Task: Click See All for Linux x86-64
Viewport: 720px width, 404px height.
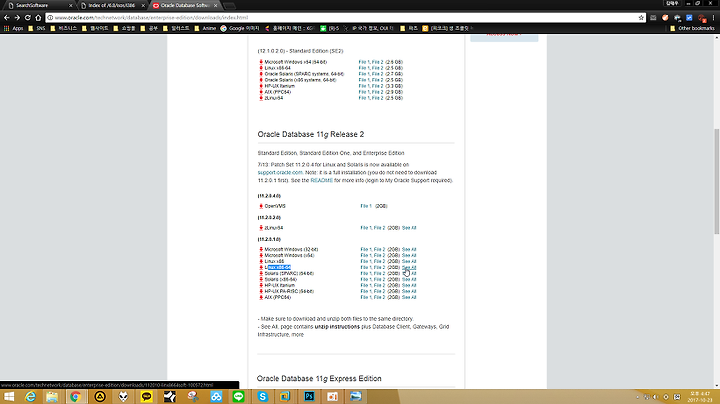Action: coord(409,267)
